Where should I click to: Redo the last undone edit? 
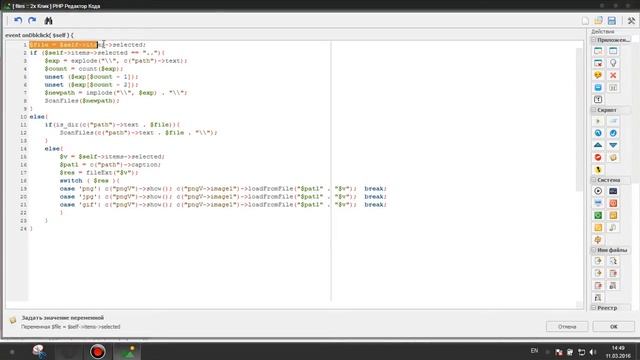(32, 20)
